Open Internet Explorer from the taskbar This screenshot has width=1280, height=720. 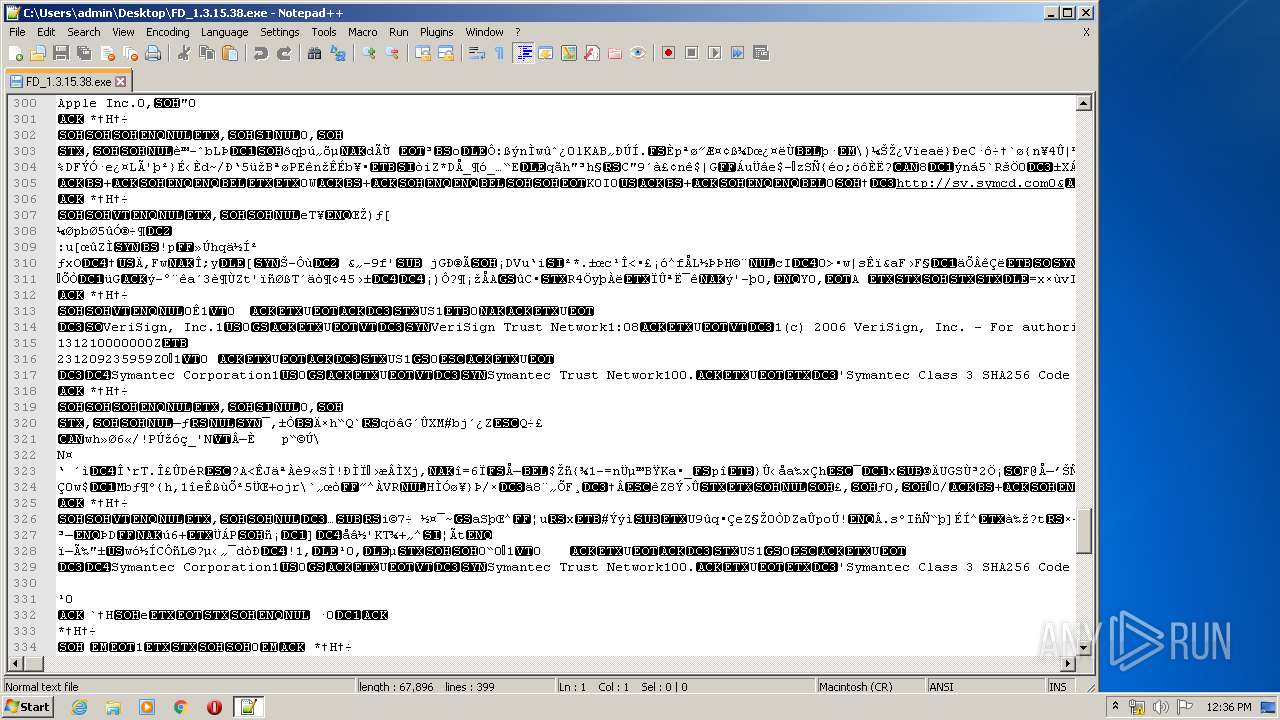pyautogui.click(x=79, y=707)
